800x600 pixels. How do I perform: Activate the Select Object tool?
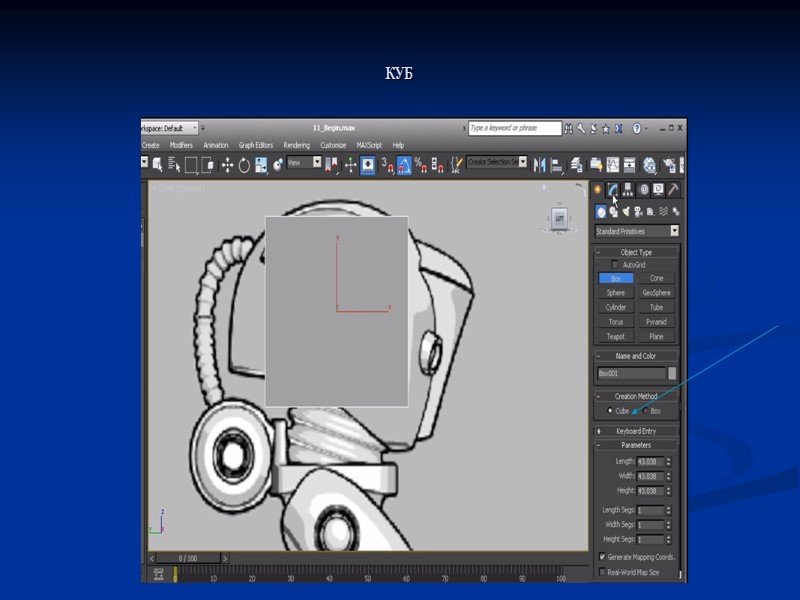[x=158, y=164]
